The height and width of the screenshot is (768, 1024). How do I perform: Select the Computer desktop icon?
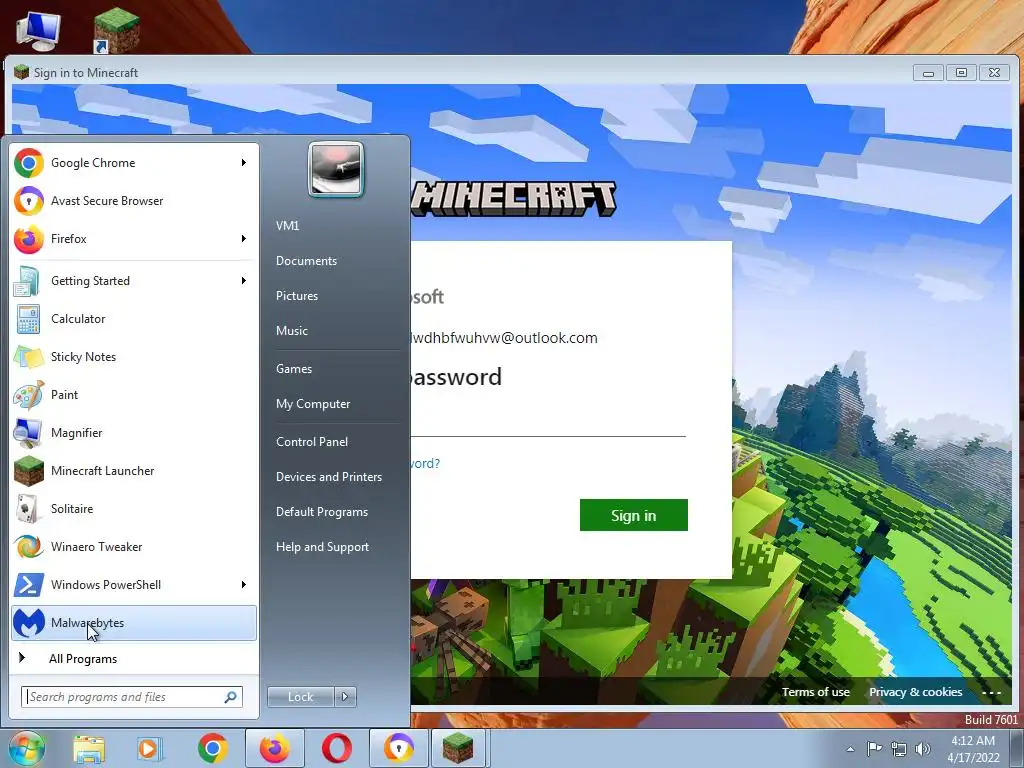pos(39,30)
